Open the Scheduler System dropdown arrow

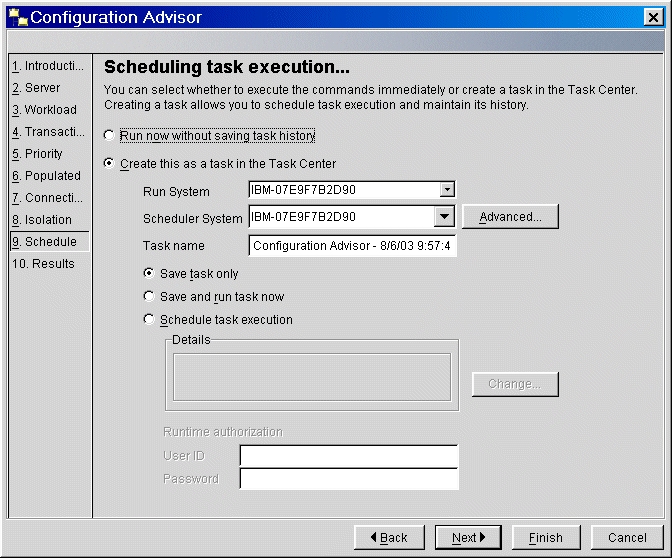pos(445,216)
